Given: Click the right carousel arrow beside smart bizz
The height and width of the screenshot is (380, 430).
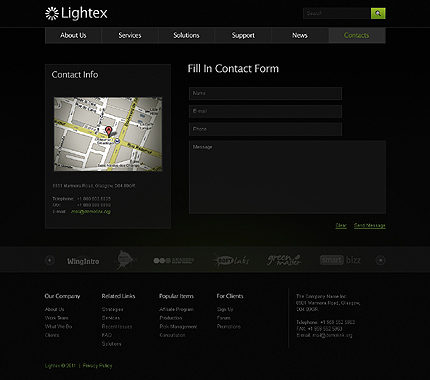Looking at the screenshot, I should 380,260.
